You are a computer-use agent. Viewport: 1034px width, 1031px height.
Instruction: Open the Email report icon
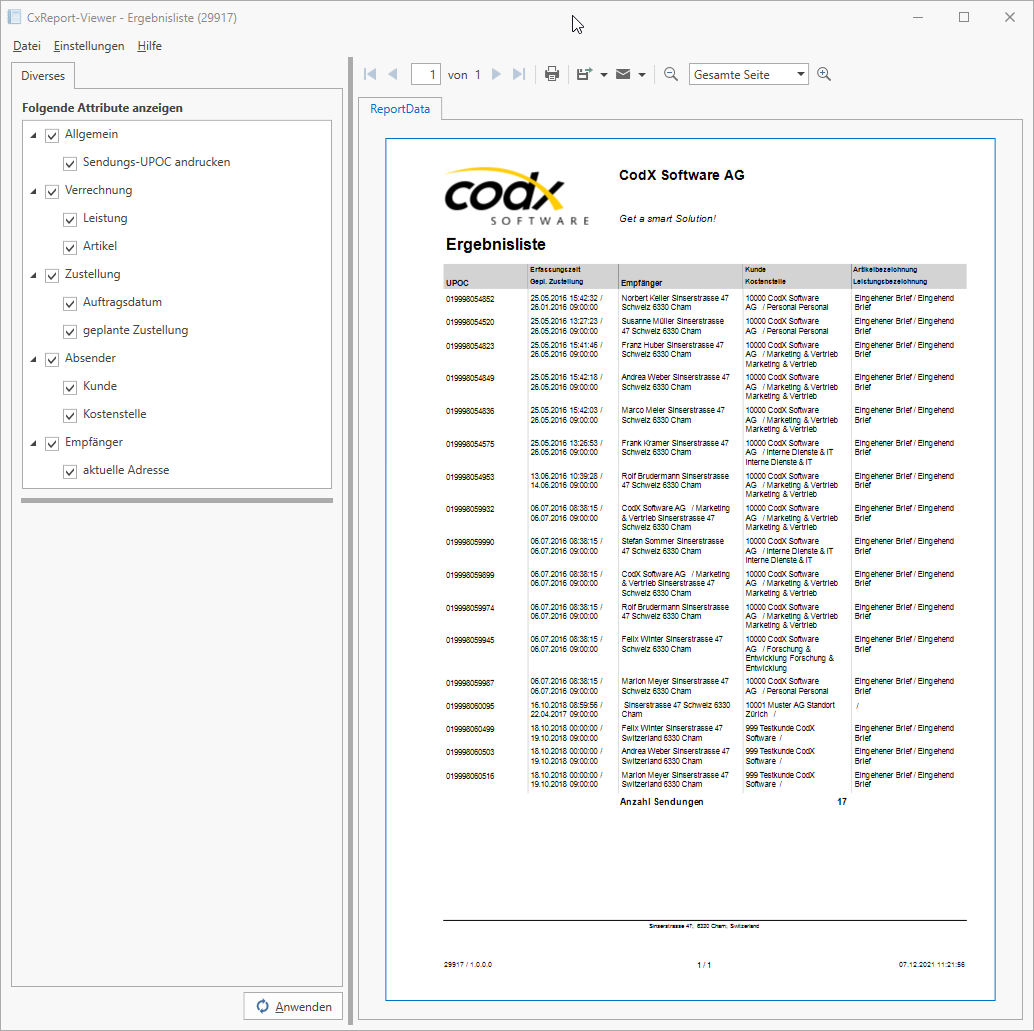click(x=624, y=73)
